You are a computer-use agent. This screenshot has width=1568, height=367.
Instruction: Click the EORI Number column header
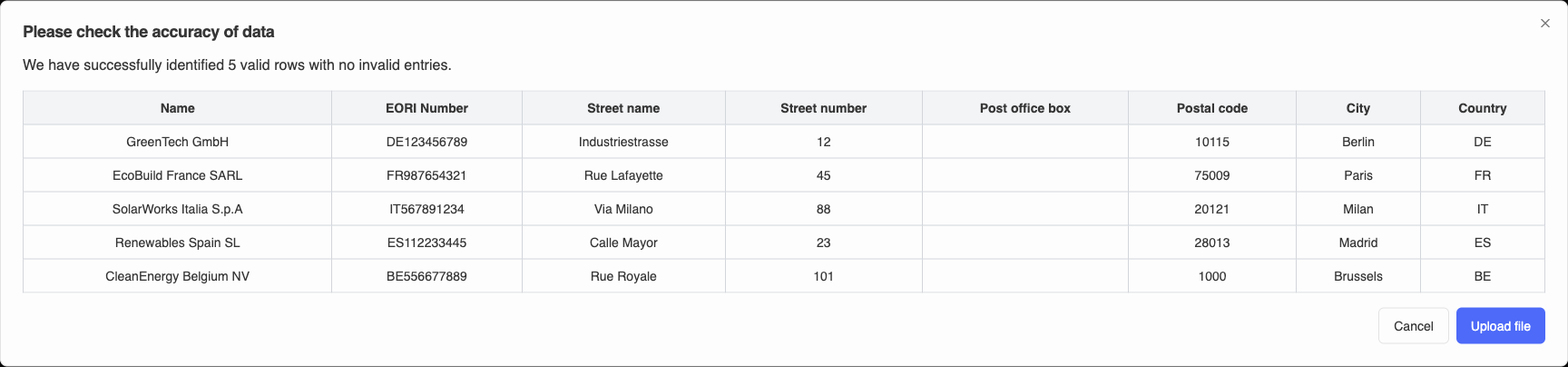(x=426, y=108)
